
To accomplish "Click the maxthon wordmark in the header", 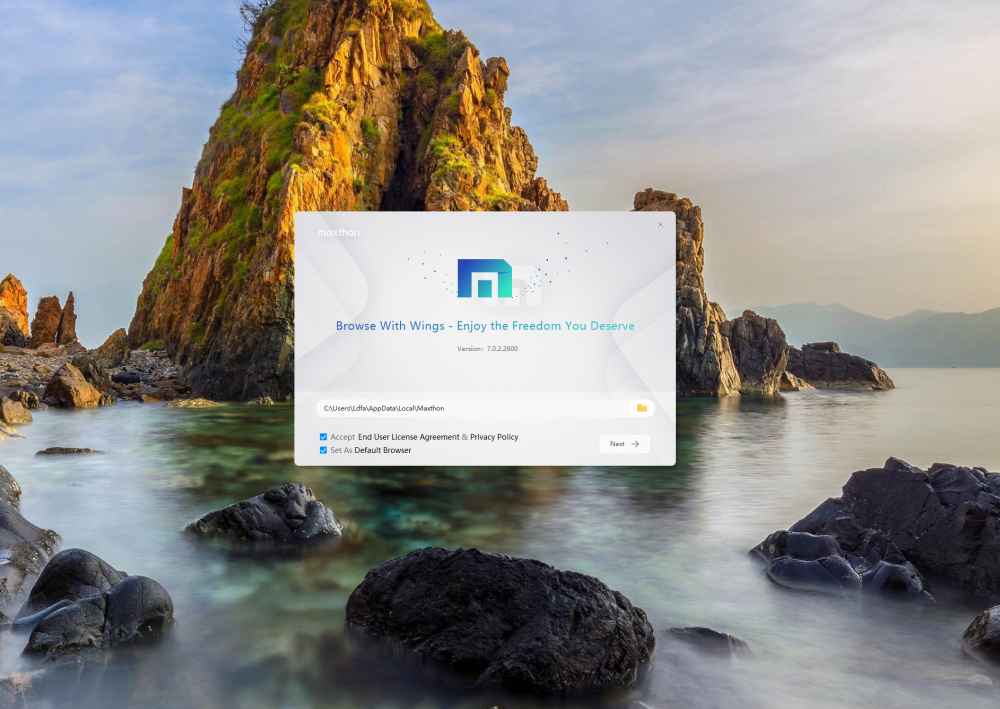I will [x=338, y=232].
